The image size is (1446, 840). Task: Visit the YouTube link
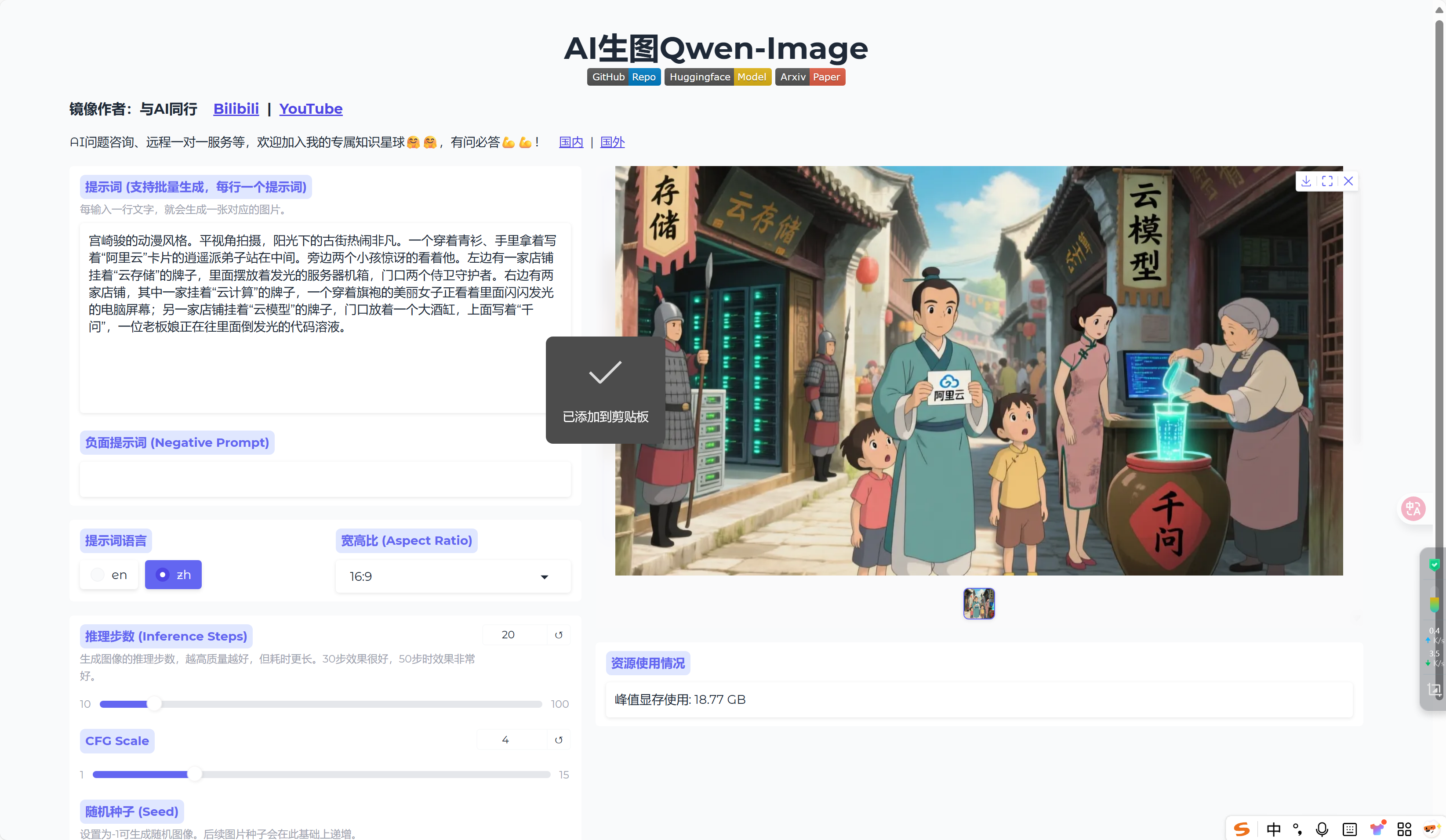click(x=311, y=109)
